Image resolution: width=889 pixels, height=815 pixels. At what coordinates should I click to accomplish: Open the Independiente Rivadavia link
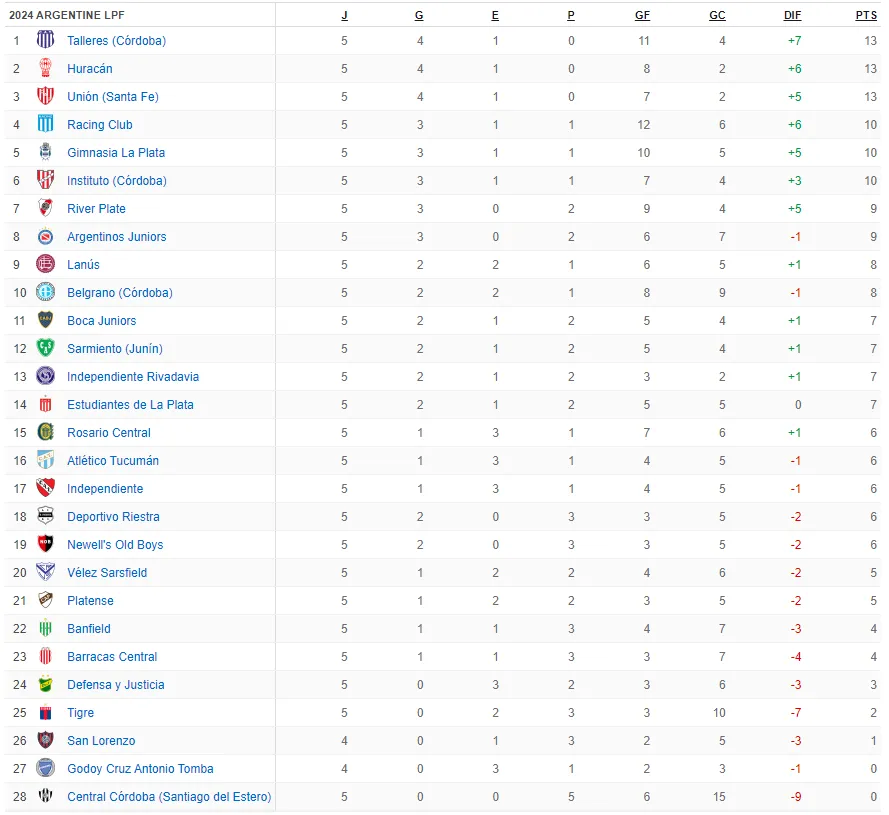[133, 377]
